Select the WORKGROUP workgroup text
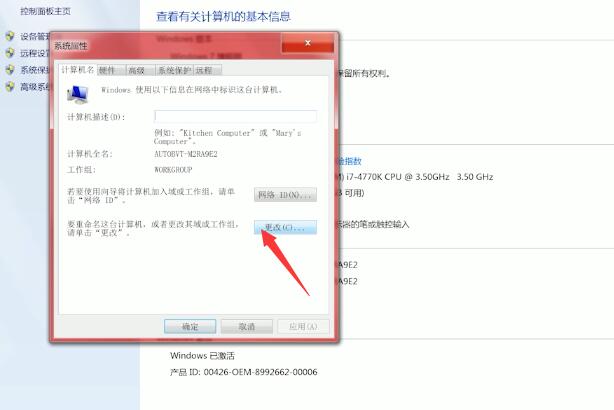 tap(173, 170)
